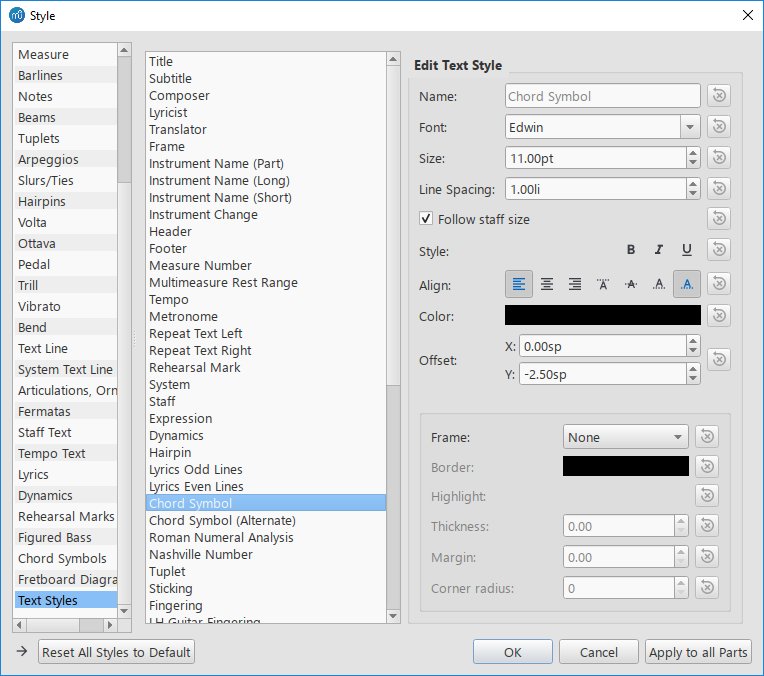This screenshot has height=676, width=764.
Task: Reset Border color to default
Action: (707, 466)
